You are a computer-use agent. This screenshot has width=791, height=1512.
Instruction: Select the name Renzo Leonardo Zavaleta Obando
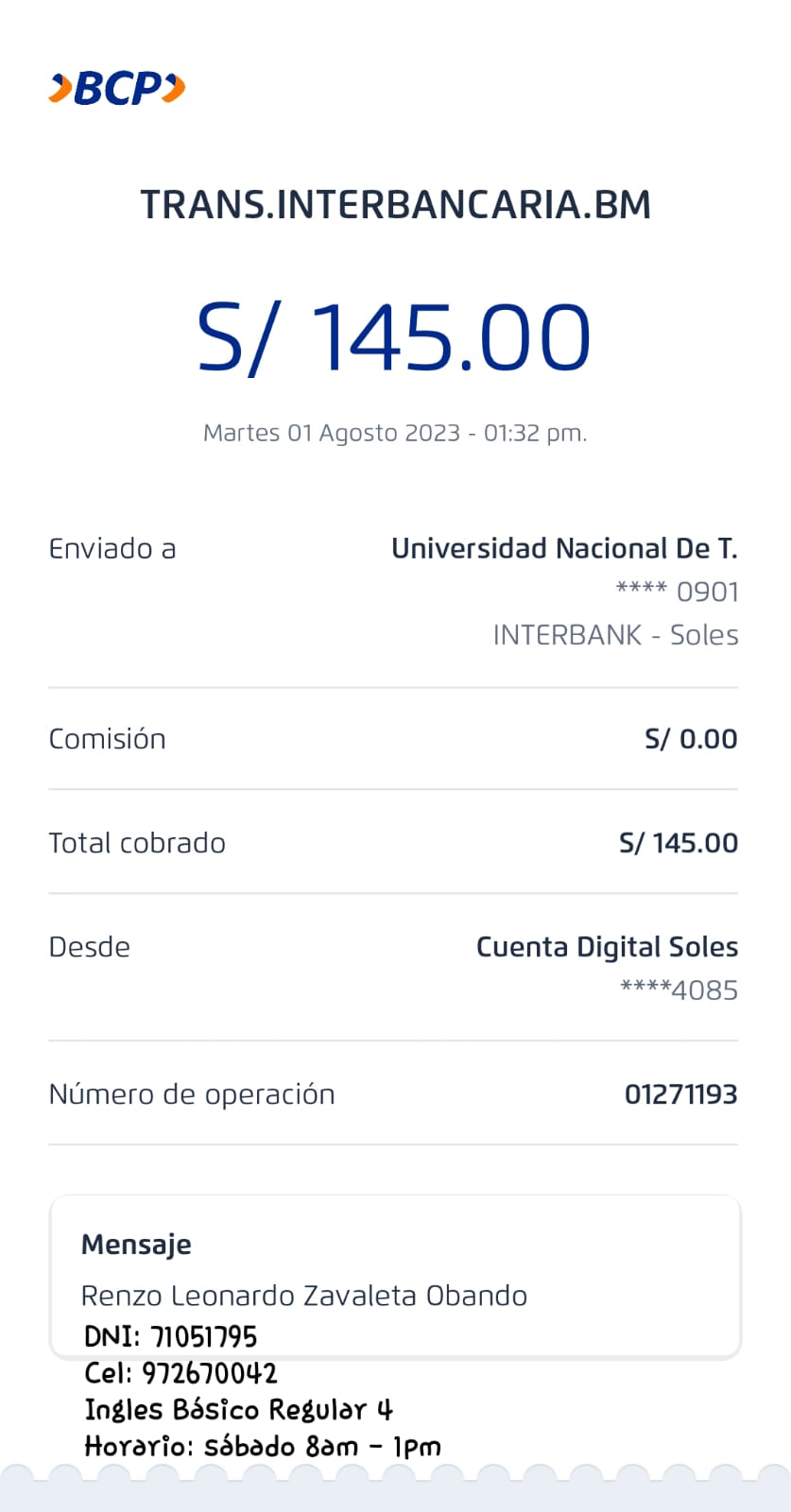click(x=304, y=1296)
